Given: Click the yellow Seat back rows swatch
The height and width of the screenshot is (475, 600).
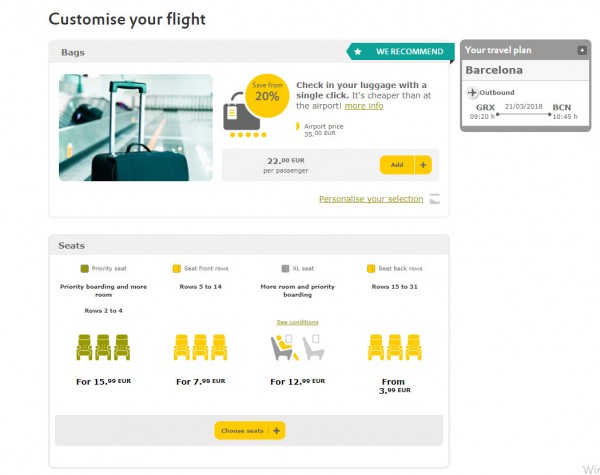Looking at the screenshot, I should click(371, 269).
